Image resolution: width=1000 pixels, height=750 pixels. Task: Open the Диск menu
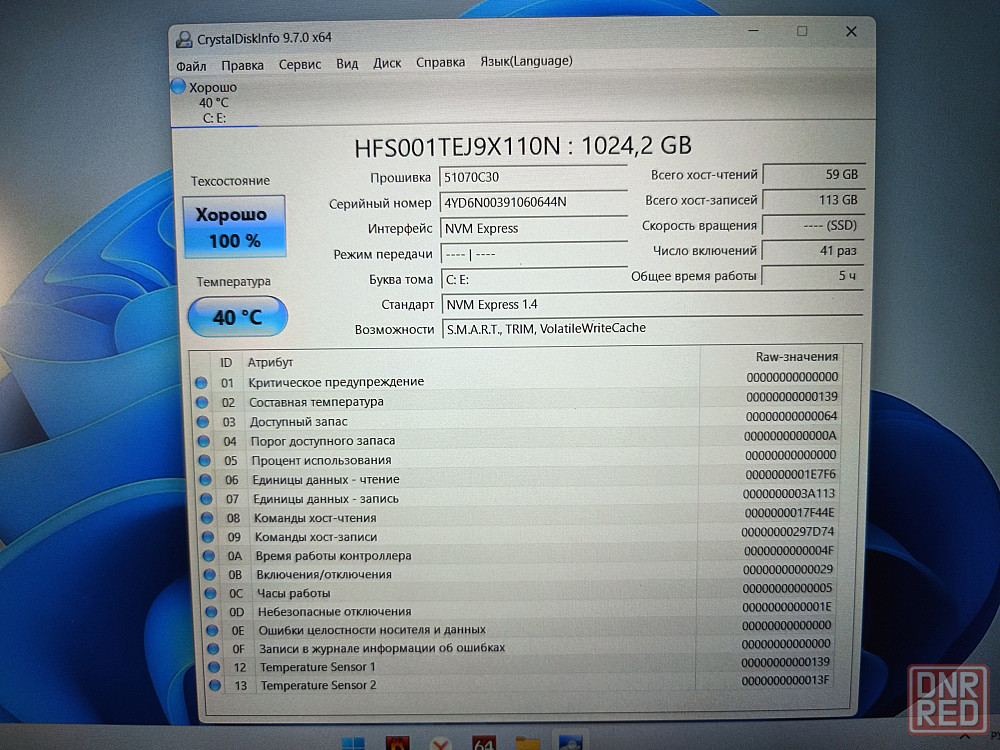[x=387, y=64]
